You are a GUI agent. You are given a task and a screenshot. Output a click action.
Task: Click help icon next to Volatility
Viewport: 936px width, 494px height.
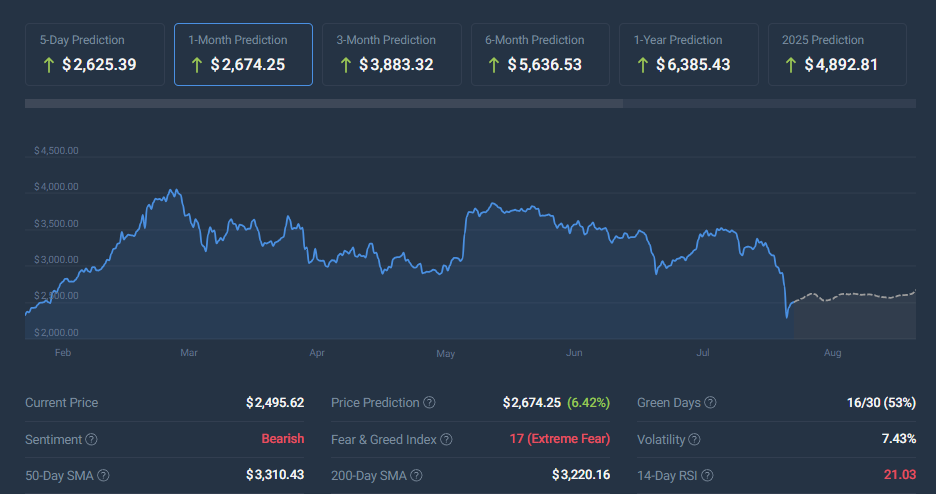[x=694, y=439]
